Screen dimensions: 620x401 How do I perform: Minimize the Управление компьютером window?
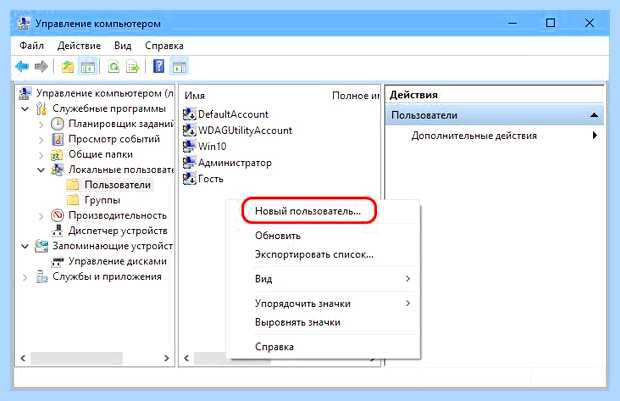coord(512,23)
